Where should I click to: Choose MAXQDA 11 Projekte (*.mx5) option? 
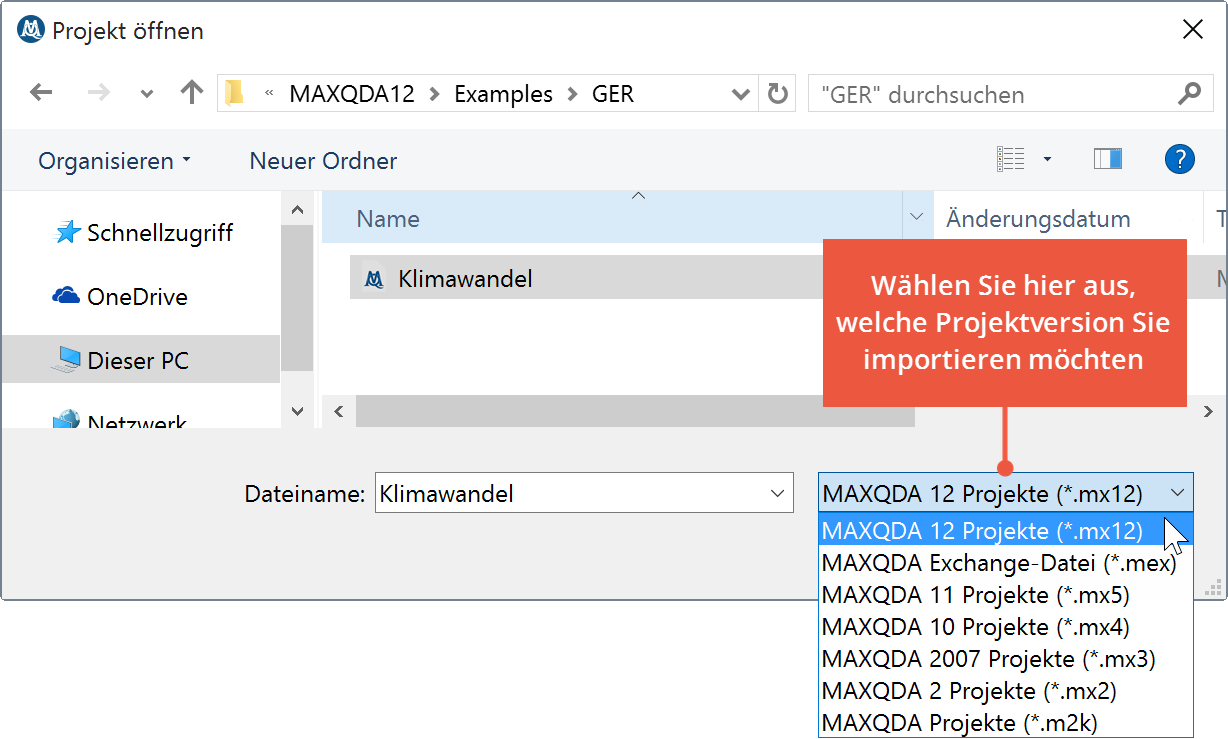(x=975, y=595)
